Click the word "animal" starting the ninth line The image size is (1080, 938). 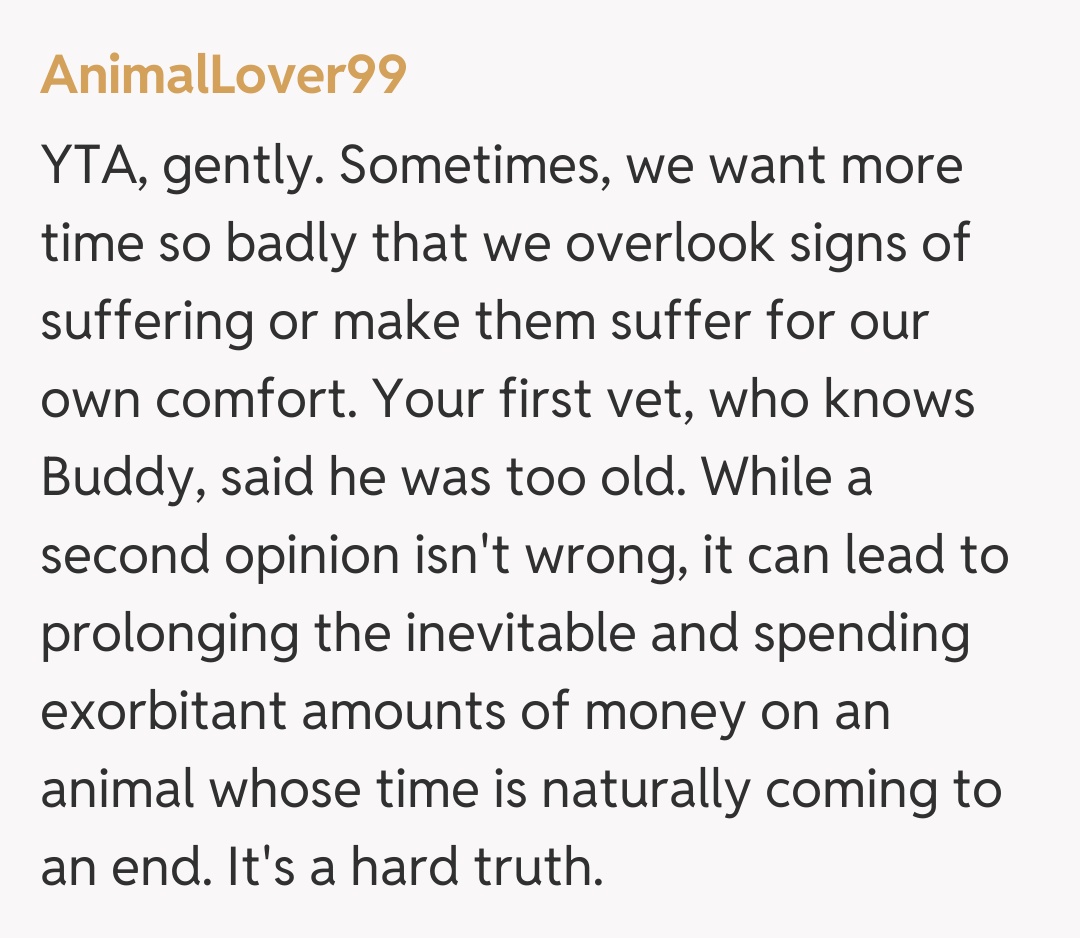117,790
